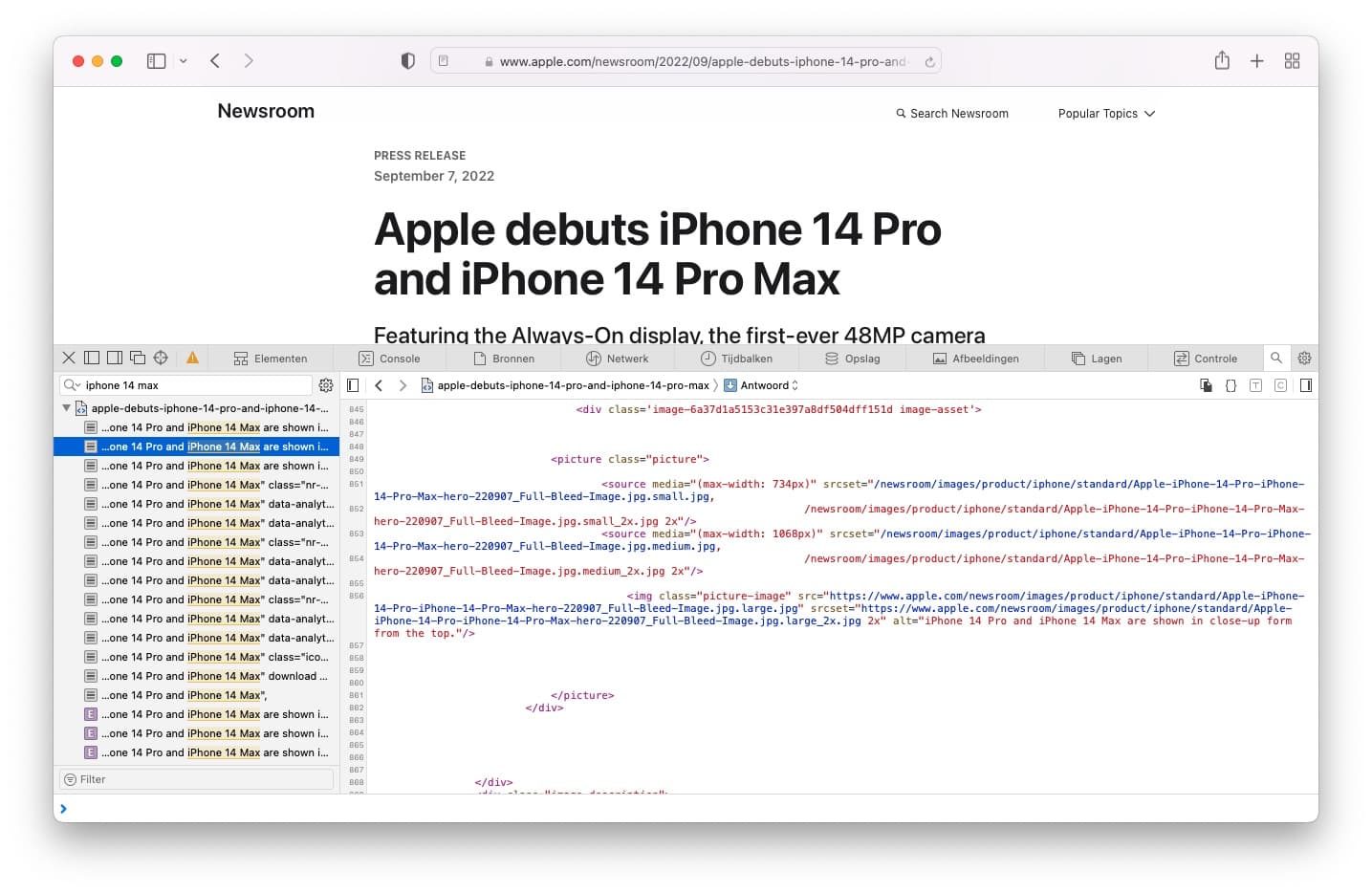Screen dimensions: 1372x893
Task: Expand the Popular Topics menu
Action: (1106, 113)
